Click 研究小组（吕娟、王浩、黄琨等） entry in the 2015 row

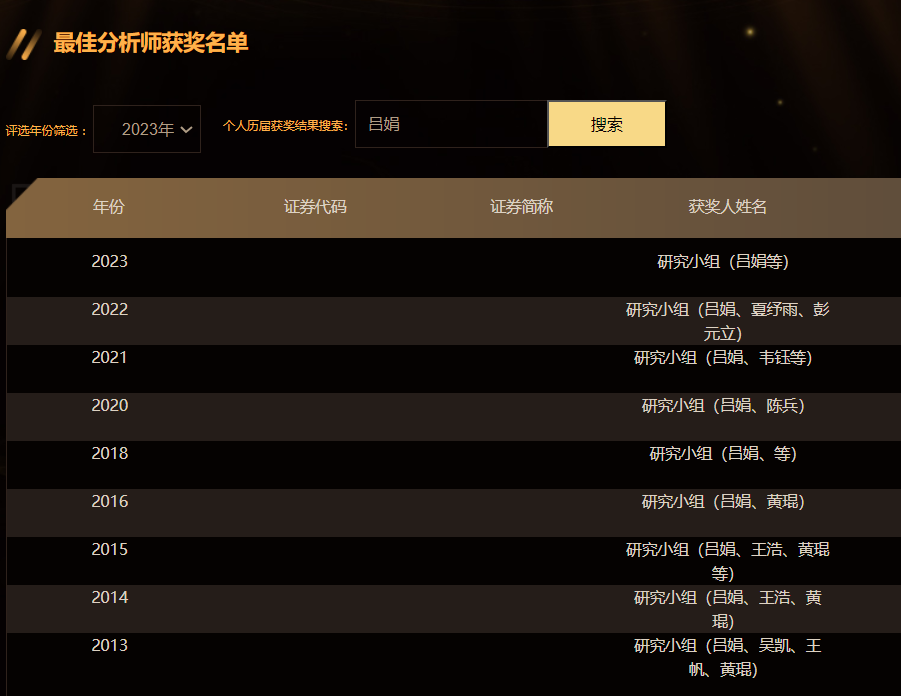(727, 562)
